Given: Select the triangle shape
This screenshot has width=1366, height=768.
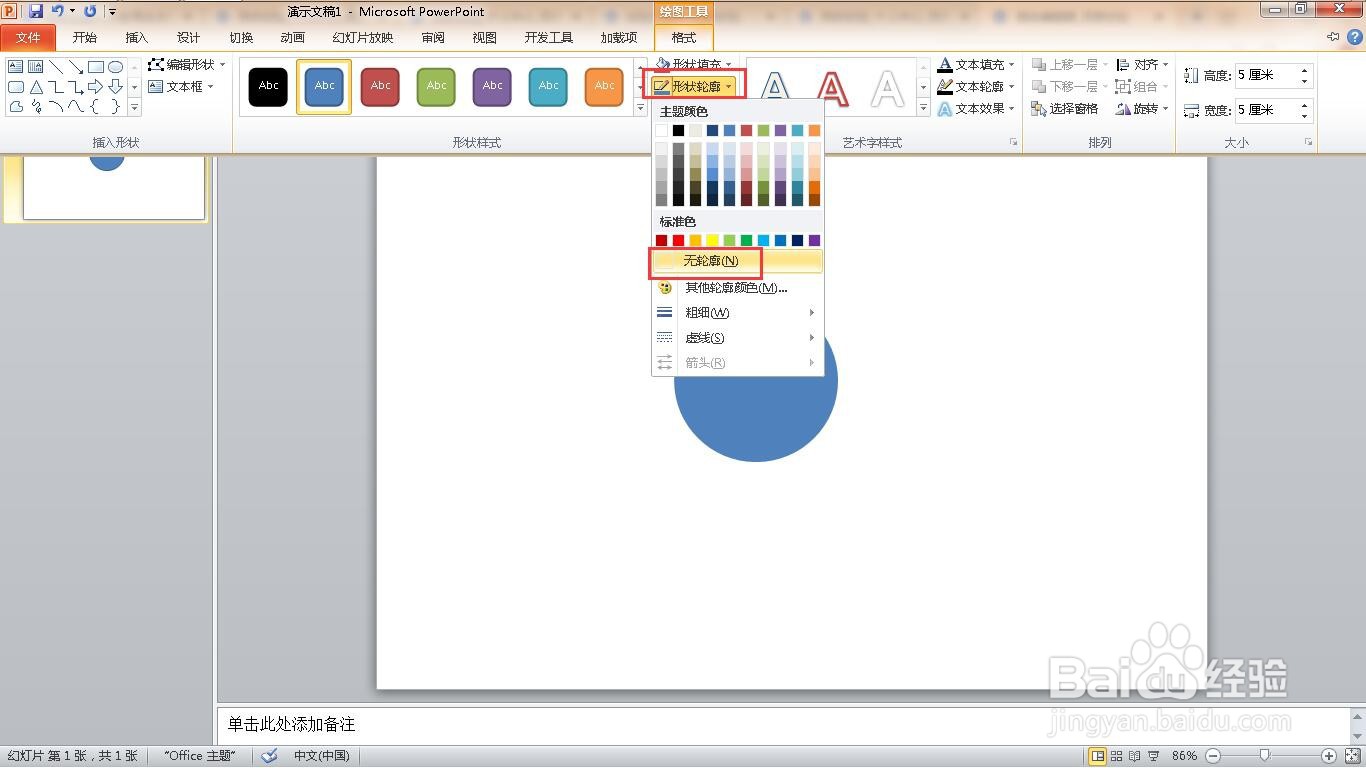Looking at the screenshot, I should tap(36, 87).
